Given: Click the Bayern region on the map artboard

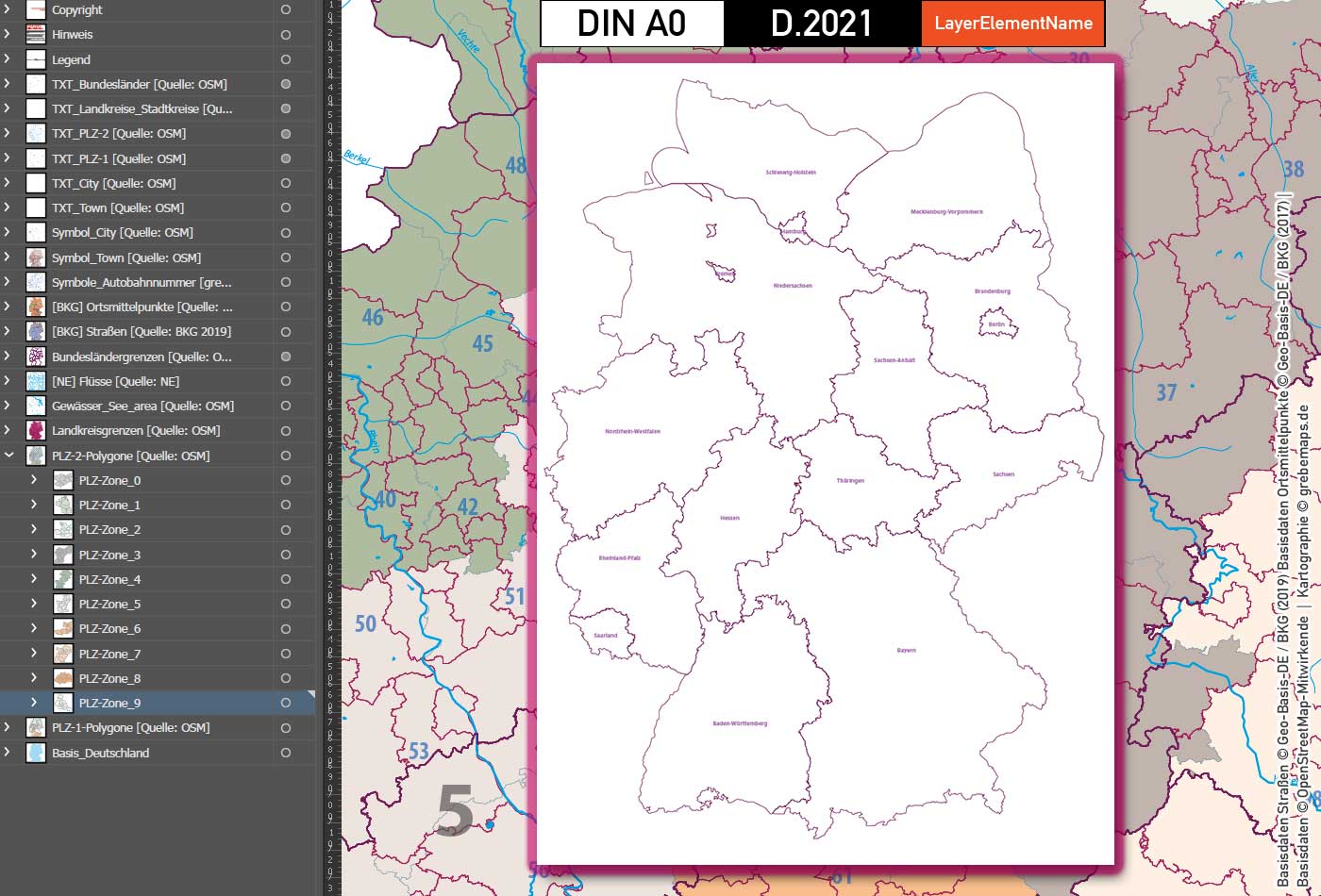Looking at the screenshot, I should pyautogui.click(x=906, y=649).
